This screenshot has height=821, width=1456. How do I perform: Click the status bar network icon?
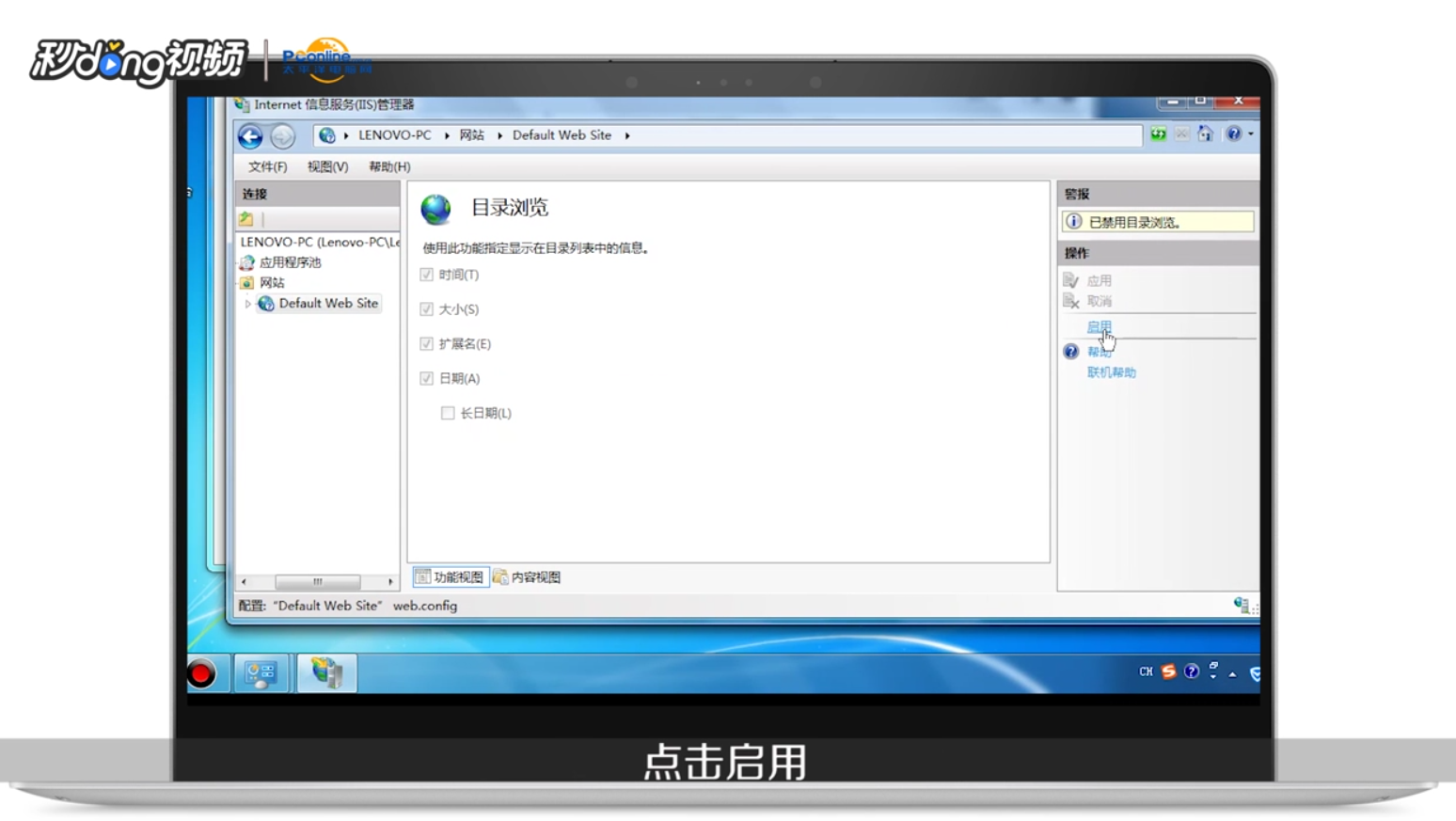click(x=1242, y=605)
